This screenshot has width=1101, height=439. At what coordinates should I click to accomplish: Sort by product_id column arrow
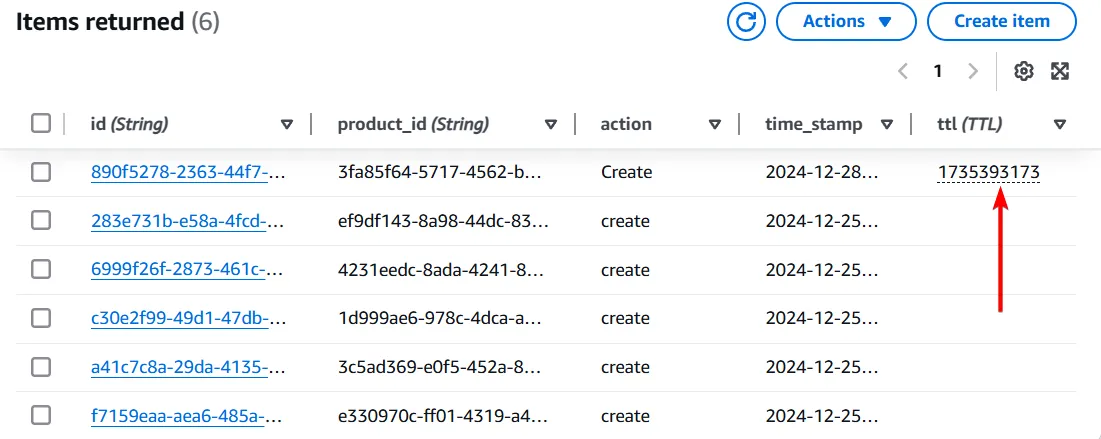tap(551, 125)
